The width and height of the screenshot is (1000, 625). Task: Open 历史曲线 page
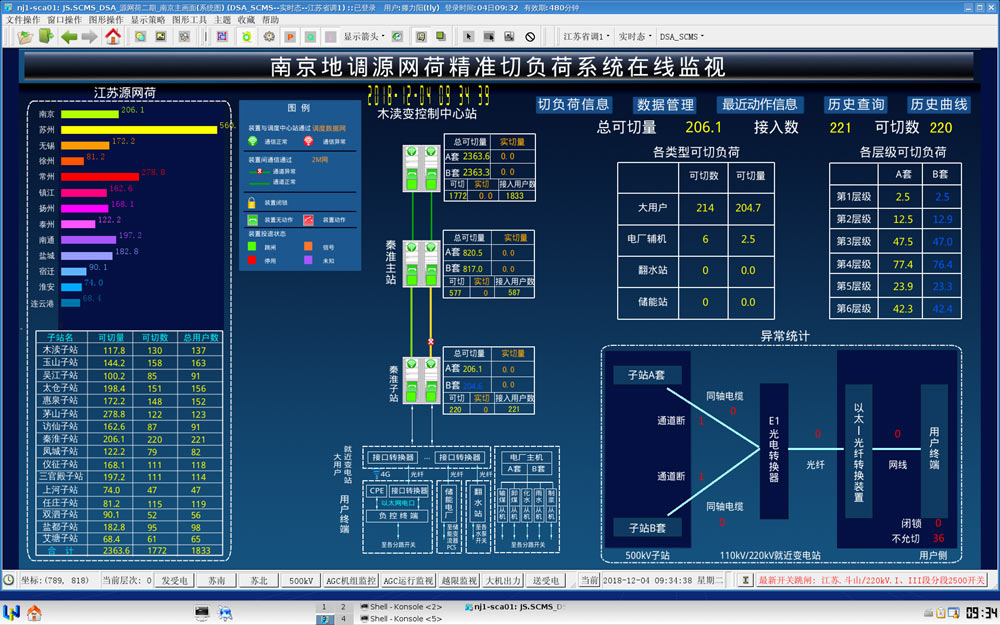[x=939, y=105]
